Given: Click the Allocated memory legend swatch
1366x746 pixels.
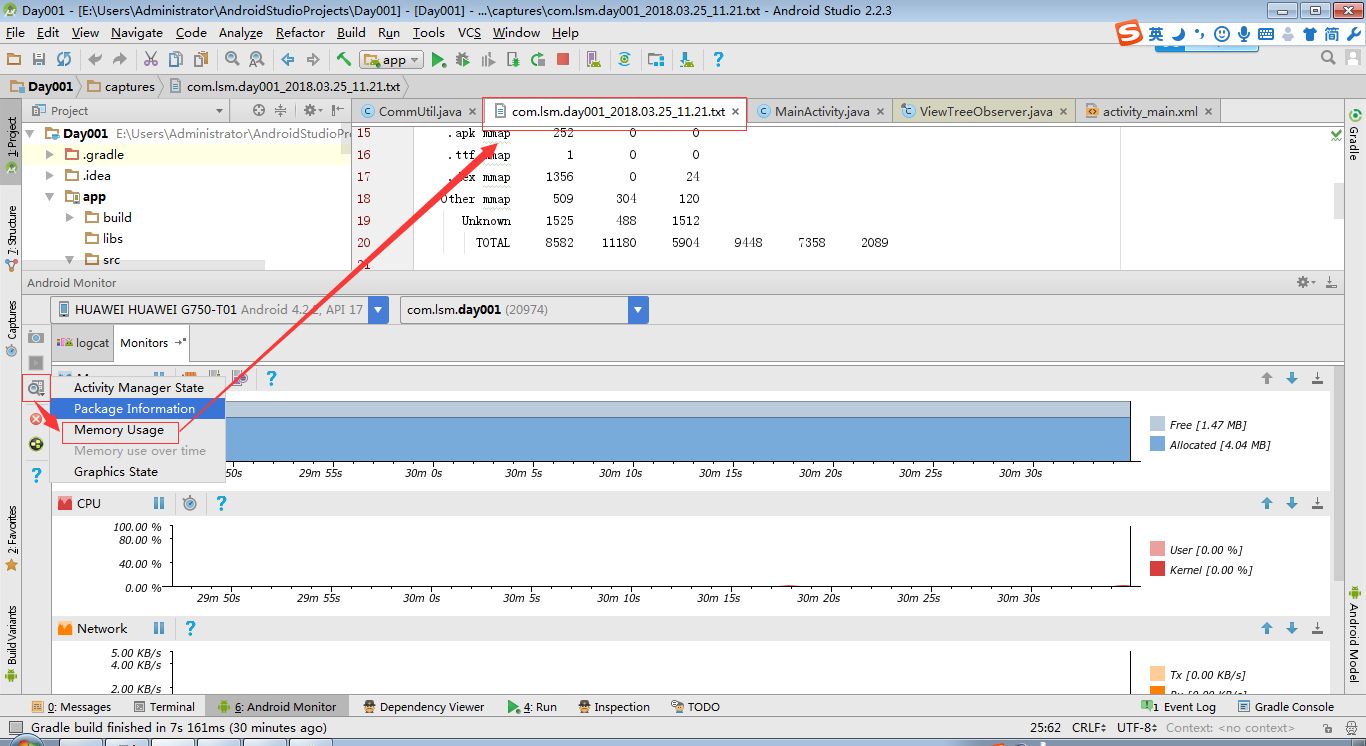Looking at the screenshot, I should 1157,444.
